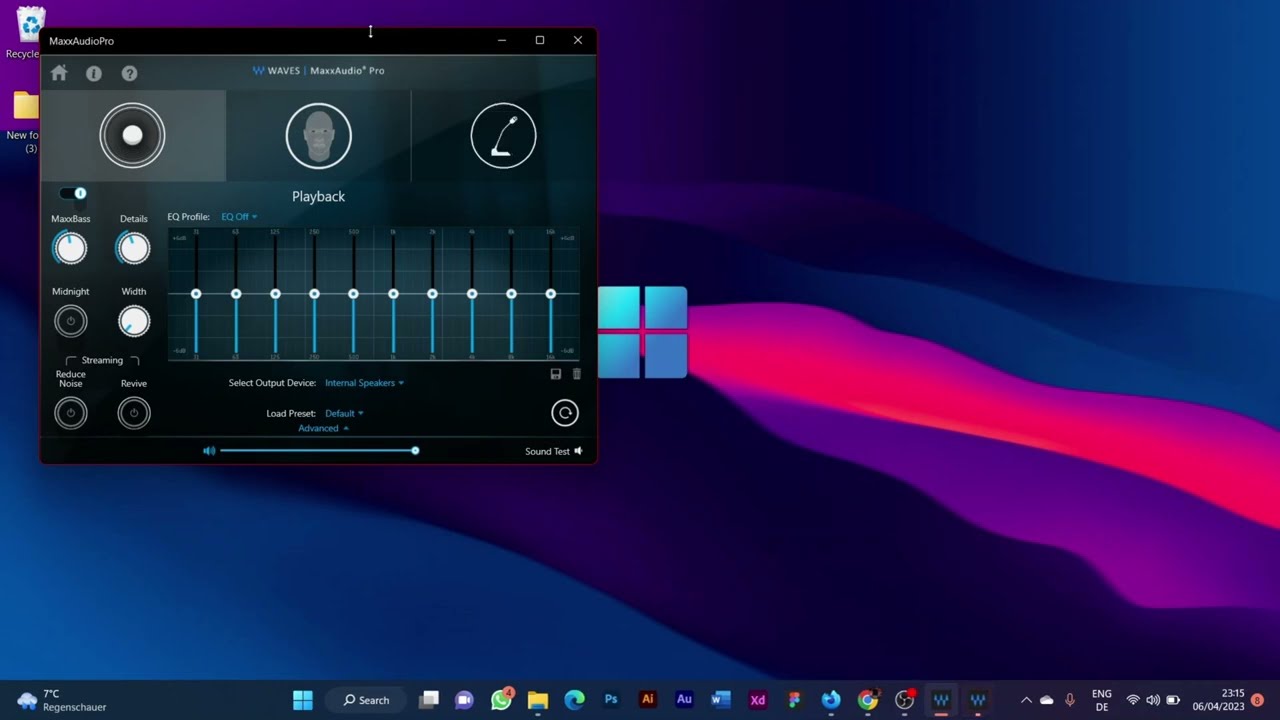Open the Windows Start menu
The image size is (1280, 720).
point(303,700)
